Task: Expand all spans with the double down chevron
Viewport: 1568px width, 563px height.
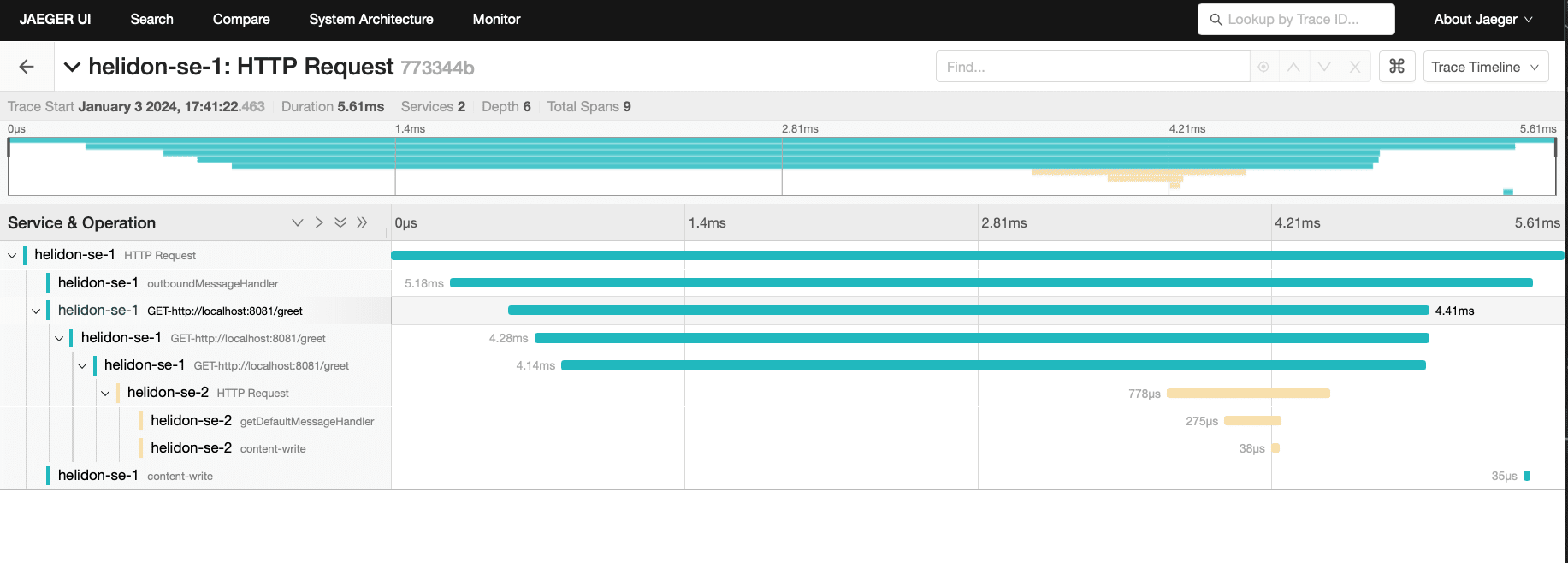Action: coord(340,222)
